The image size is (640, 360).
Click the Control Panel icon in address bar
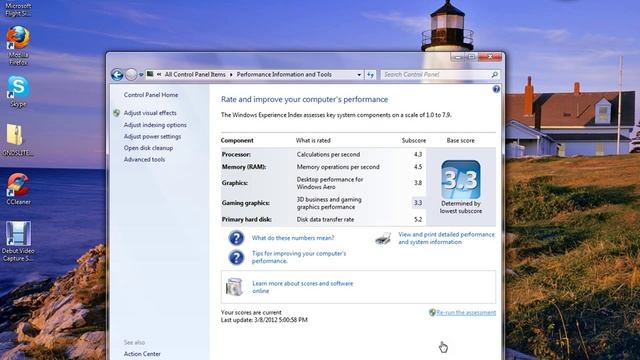pos(150,74)
